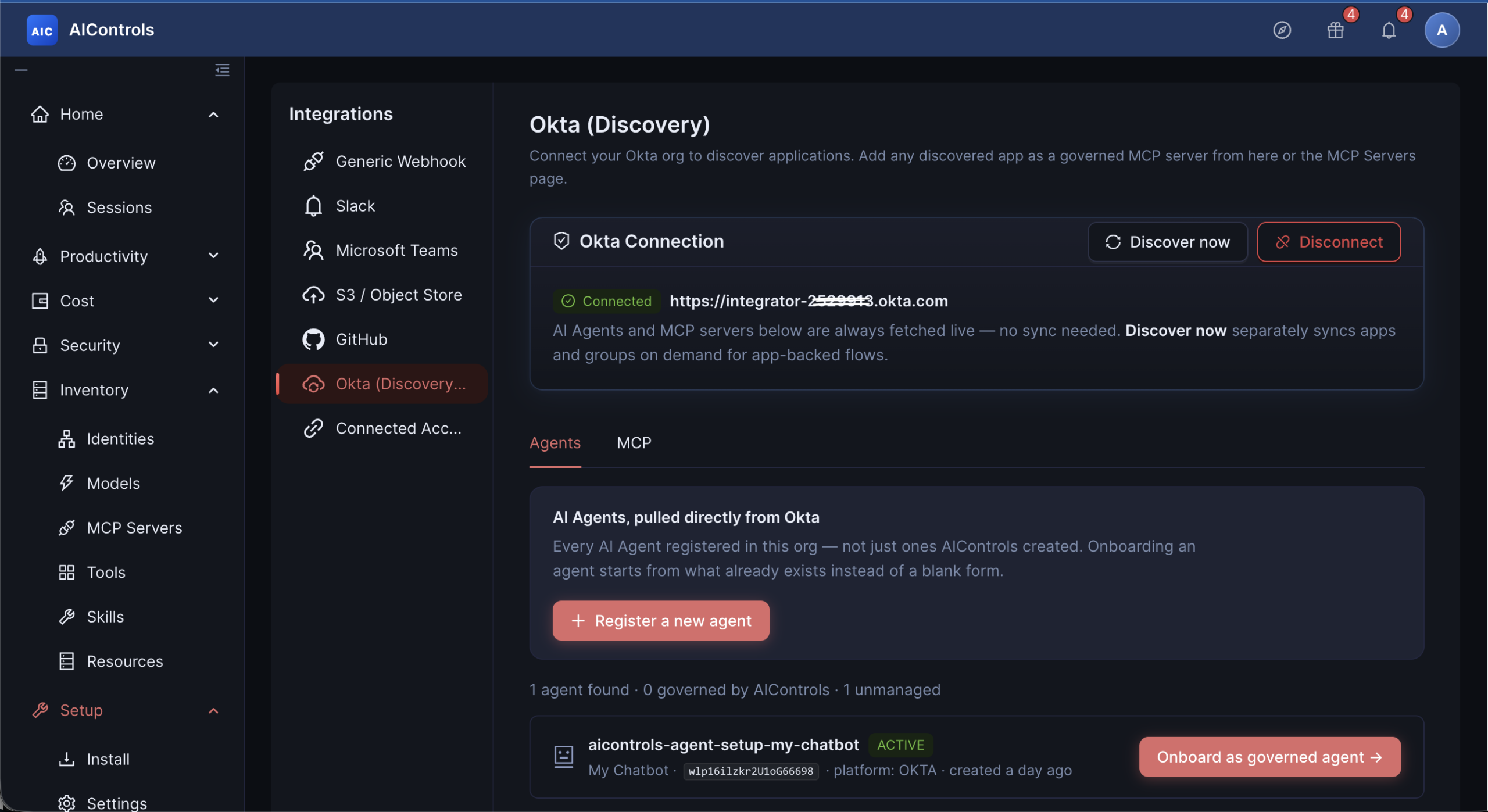The width and height of the screenshot is (1488, 812).
Task: Click the Skills wrench icon
Action: coord(66,617)
